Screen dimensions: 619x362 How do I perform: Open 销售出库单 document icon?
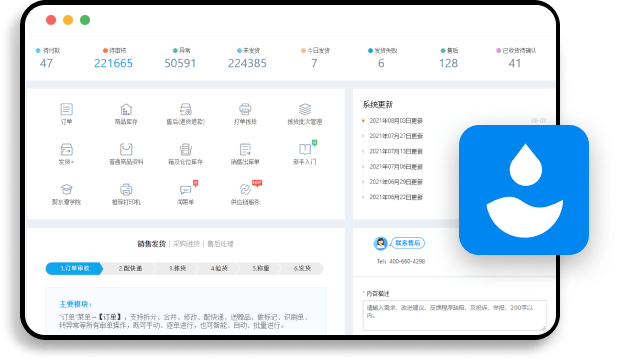point(245,150)
